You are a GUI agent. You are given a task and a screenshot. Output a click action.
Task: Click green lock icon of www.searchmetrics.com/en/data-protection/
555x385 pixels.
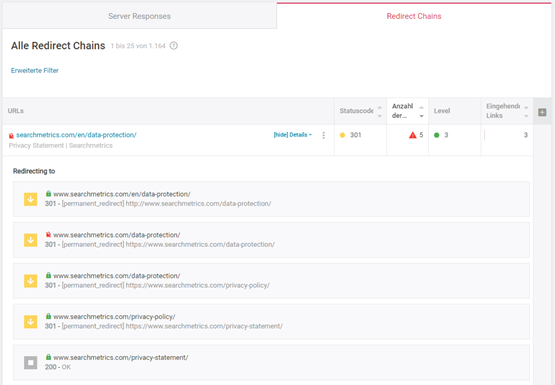(48, 194)
